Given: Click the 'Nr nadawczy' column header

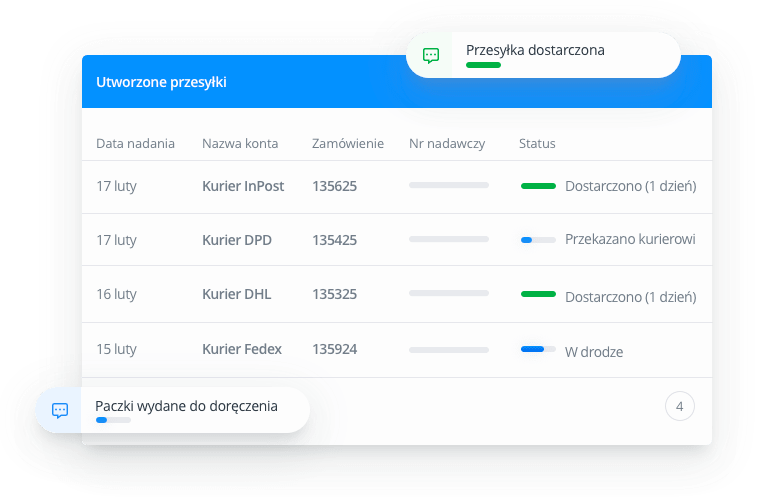Looking at the screenshot, I should pos(447,144).
